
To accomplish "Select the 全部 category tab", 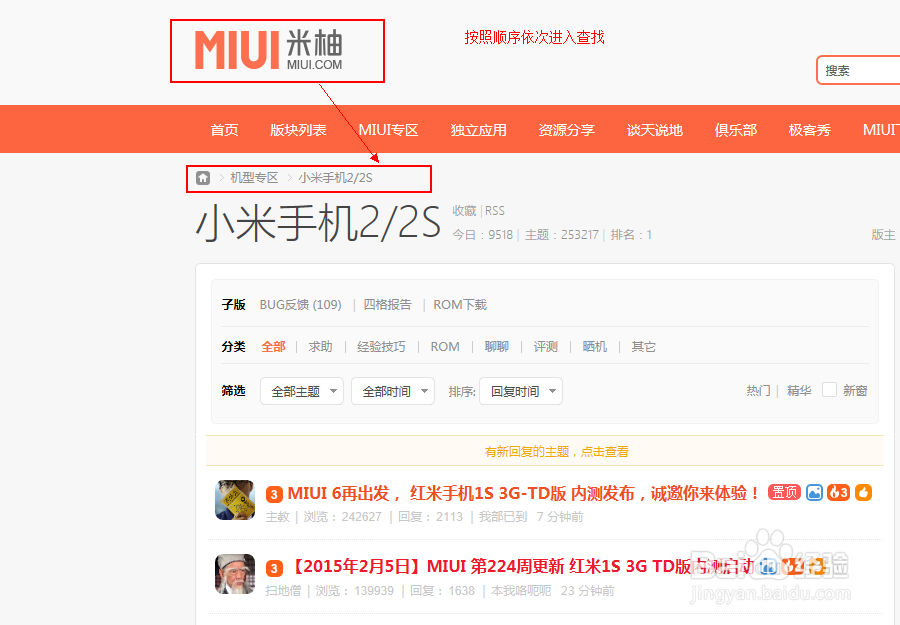I will 273,347.
